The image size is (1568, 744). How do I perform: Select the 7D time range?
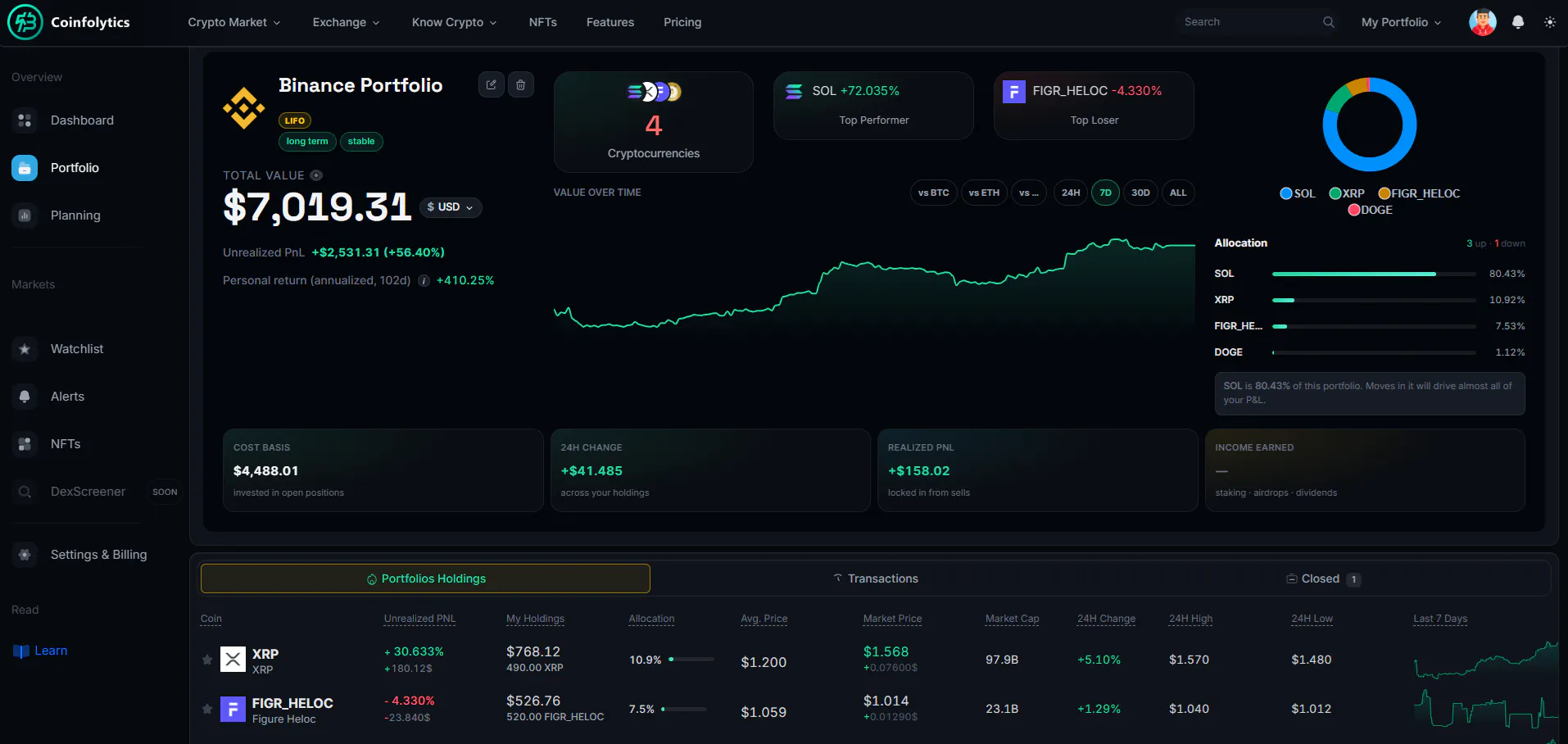pyautogui.click(x=1105, y=193)
